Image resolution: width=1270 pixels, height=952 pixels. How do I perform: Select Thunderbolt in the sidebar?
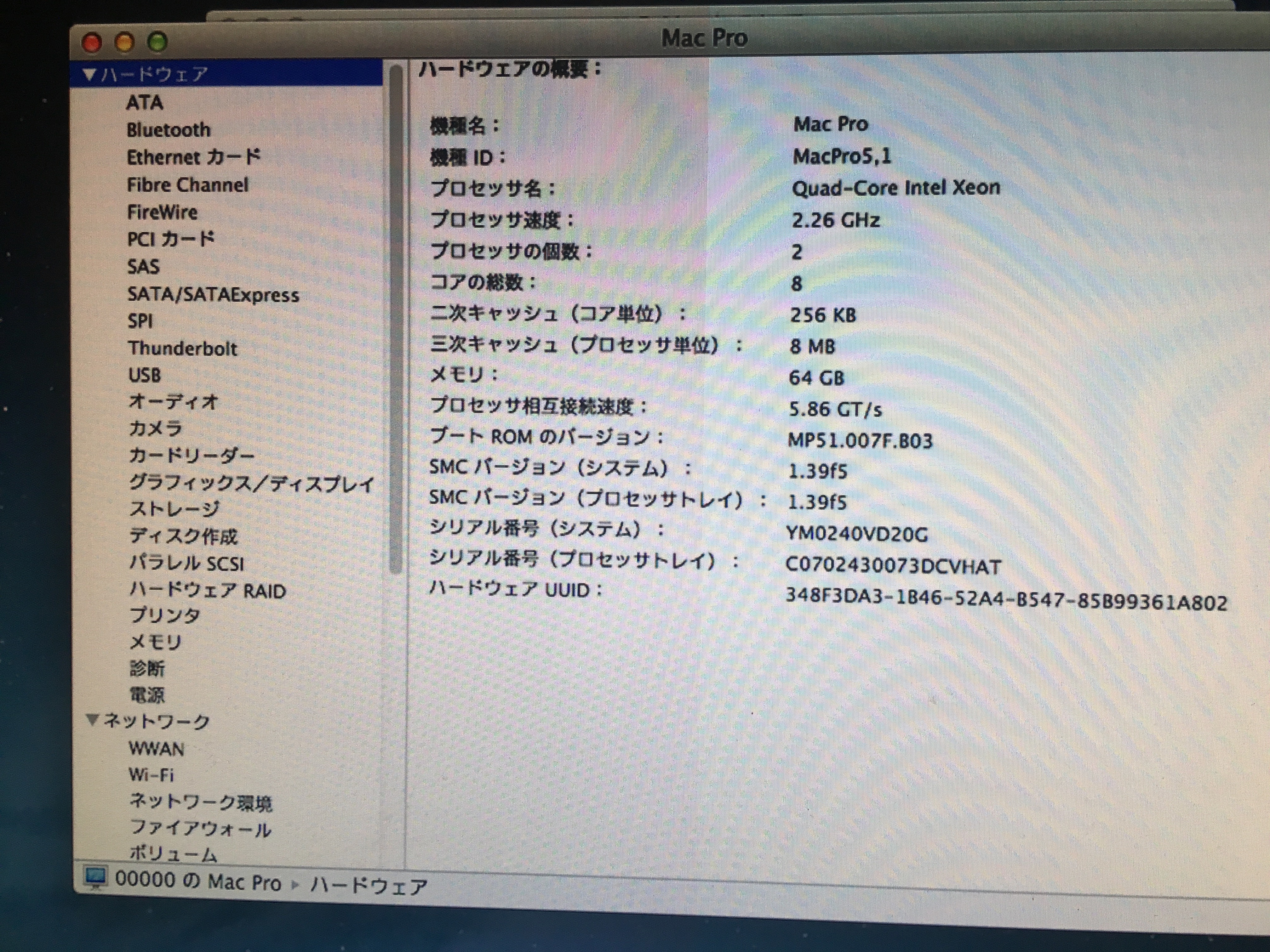182,348
